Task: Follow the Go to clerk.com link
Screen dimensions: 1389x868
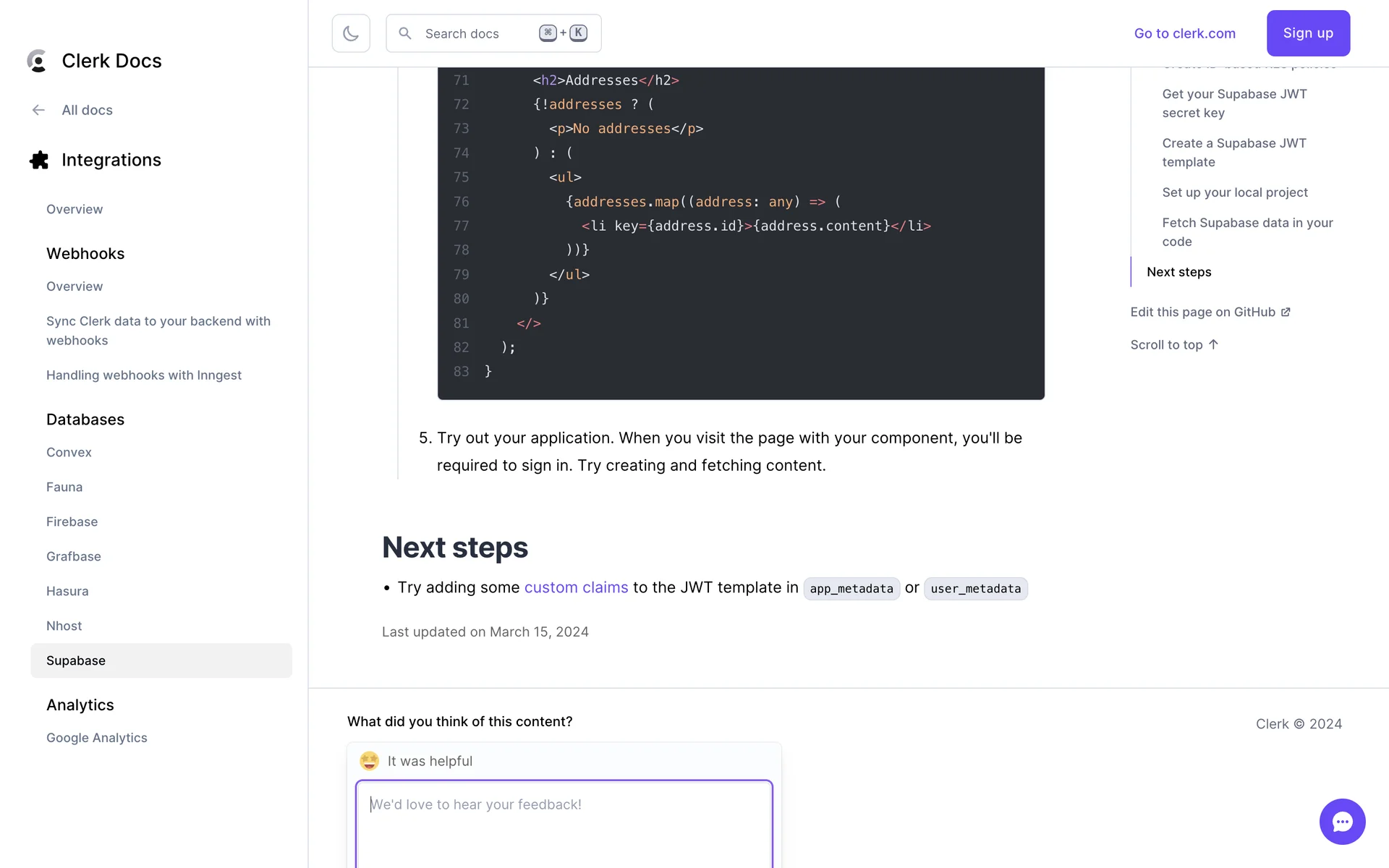Action: (1184, 33)
